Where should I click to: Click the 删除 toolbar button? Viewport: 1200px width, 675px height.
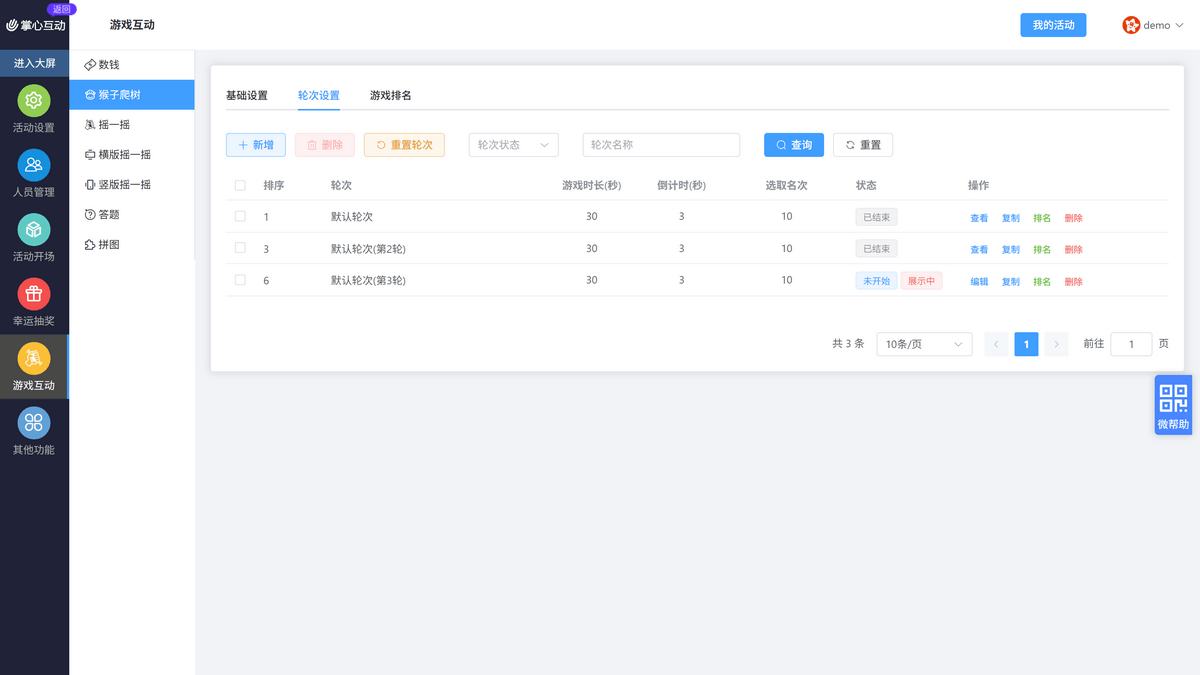coord(325,145)
